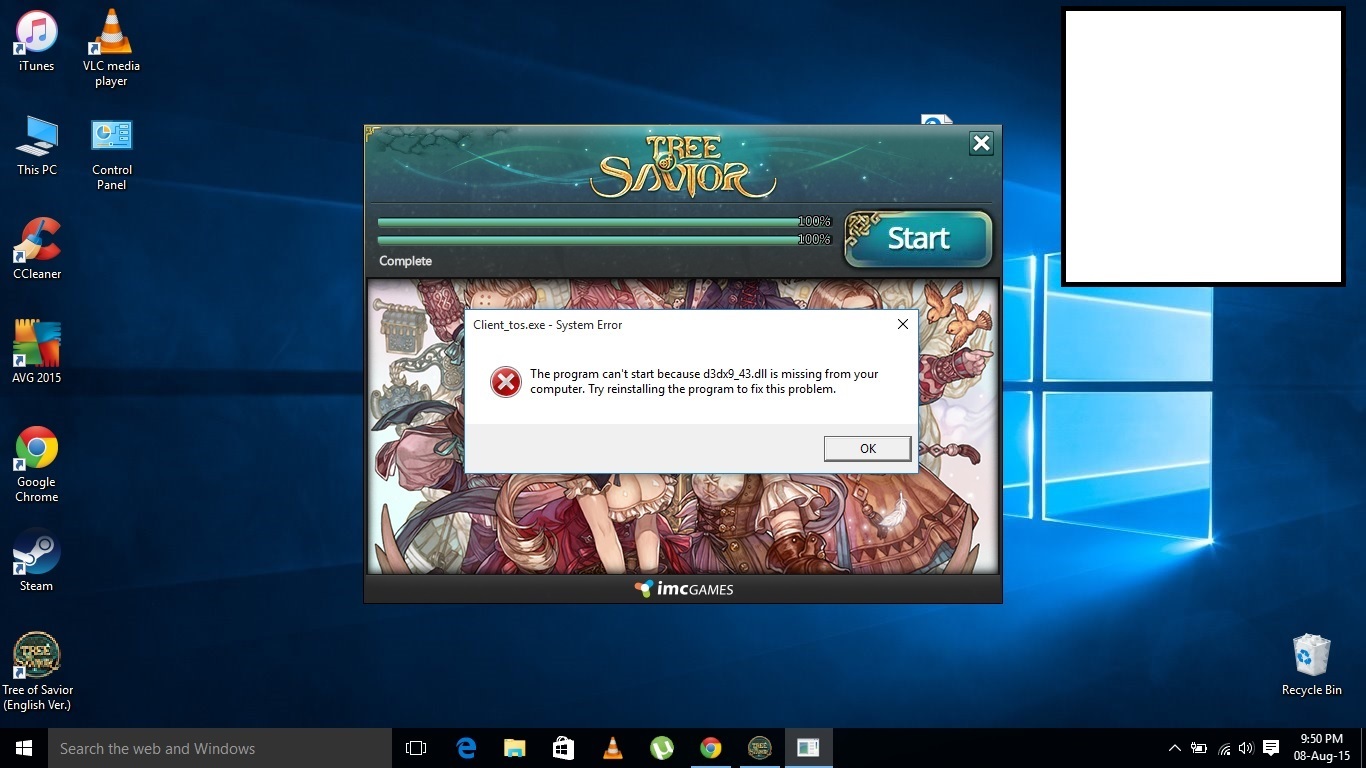Open Task View from the taskbar
1366x768 pixels.
pos(416,748)
